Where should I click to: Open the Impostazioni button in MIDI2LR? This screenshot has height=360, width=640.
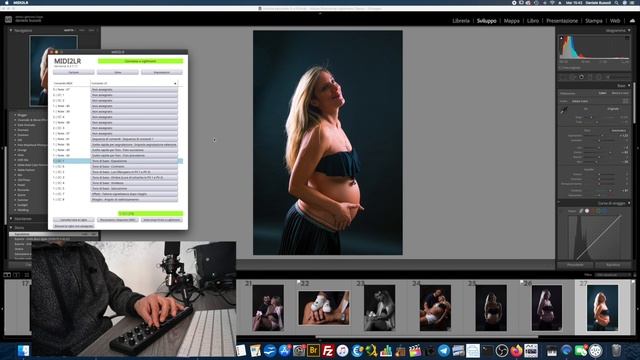coord(162,72)
